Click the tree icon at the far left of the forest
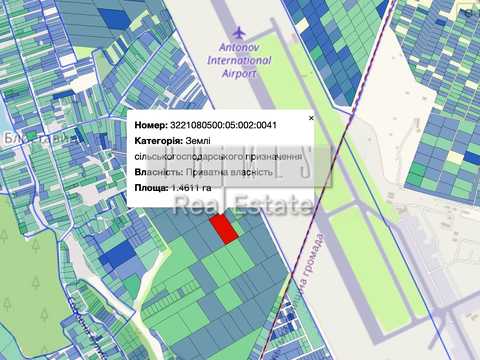 [x=4, y=236]
